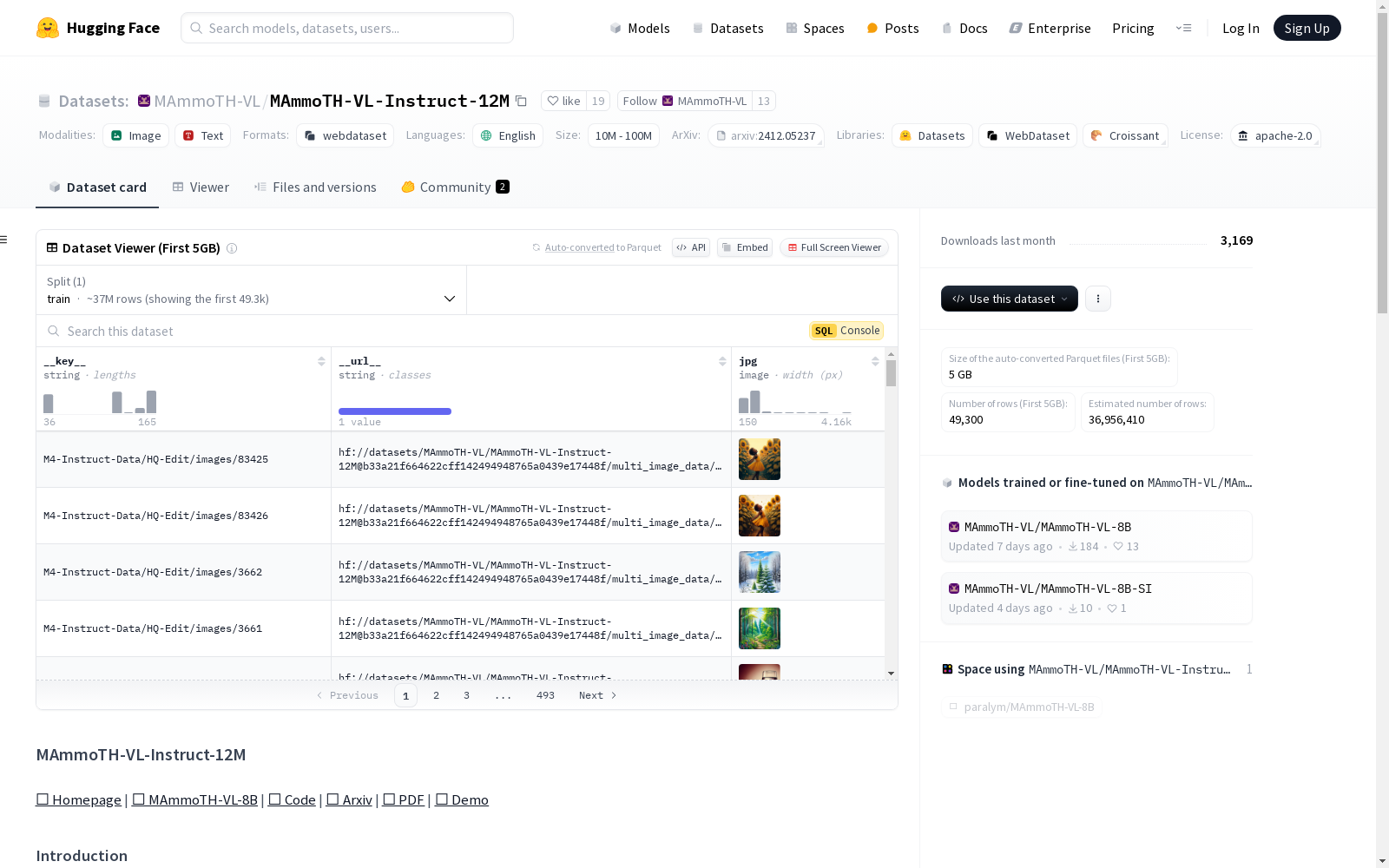Screen dimensions: 1389x868
Task: Open Posts in the top navigation
Action: tap(892, 28)
